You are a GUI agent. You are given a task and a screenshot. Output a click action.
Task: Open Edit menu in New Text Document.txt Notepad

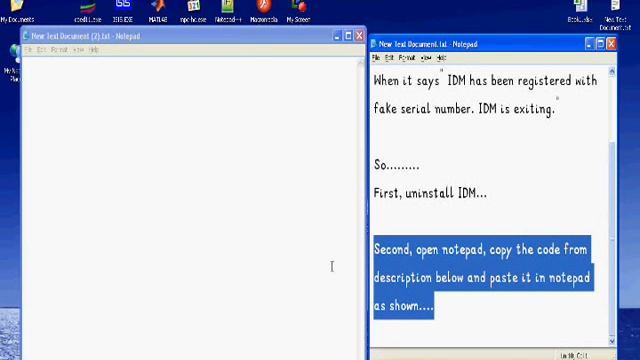[389, 58]
